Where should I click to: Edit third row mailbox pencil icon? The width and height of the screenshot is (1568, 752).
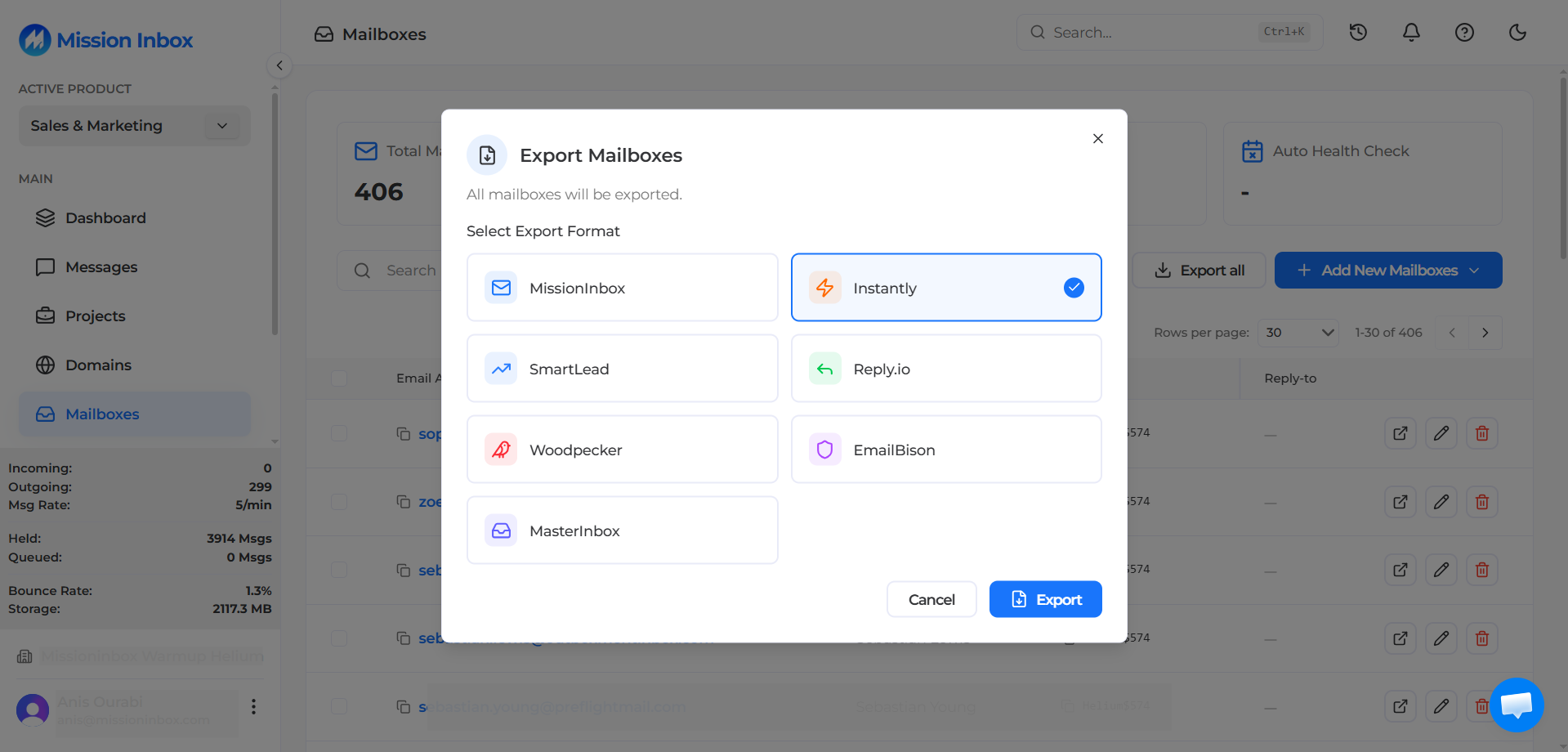pos(1441,570)
